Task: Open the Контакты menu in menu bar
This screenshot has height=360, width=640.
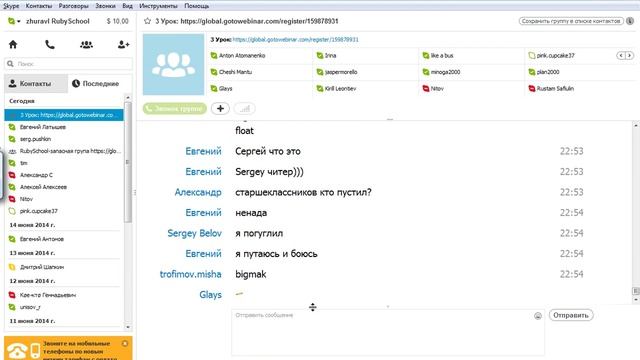Action: click(39, 6)
